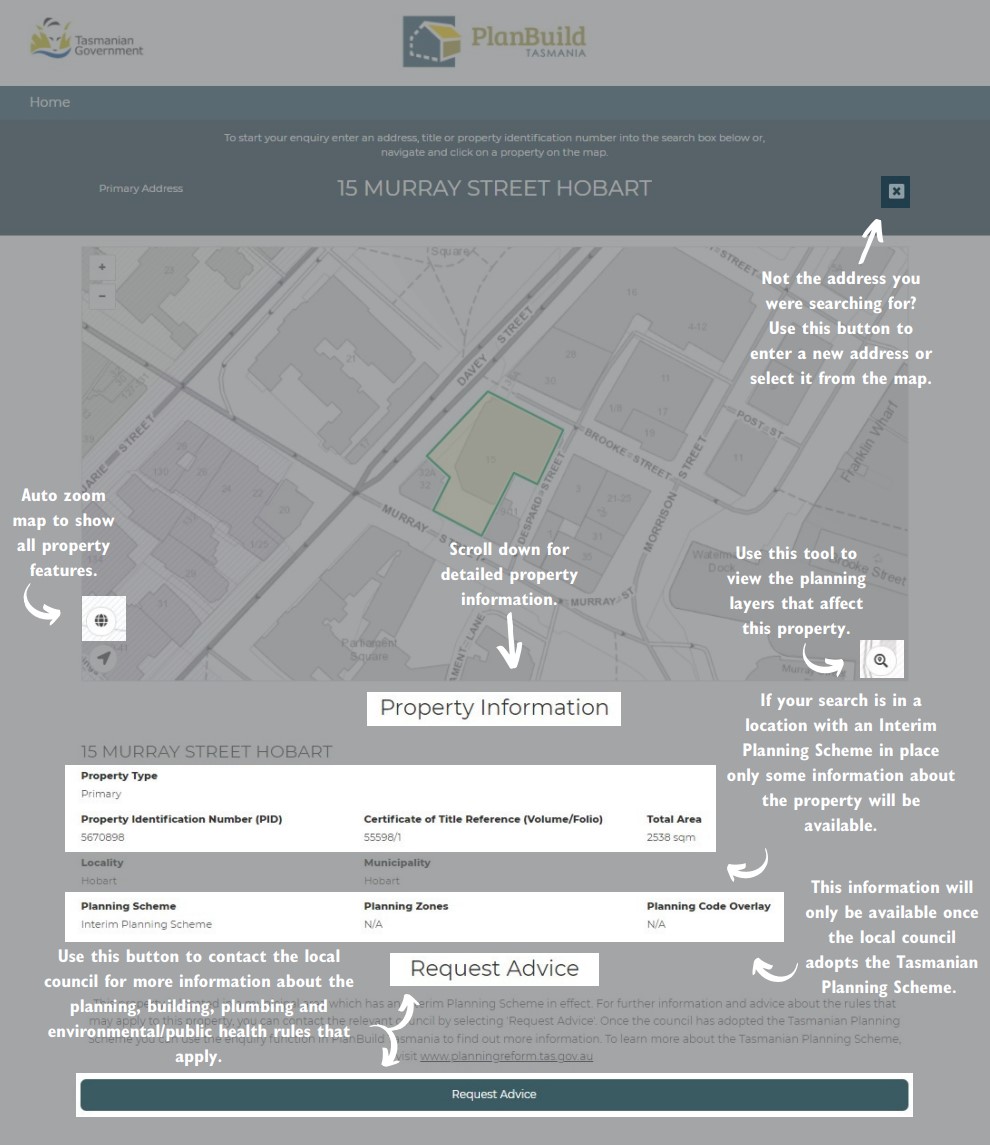The width and height of the screenshot is (990, 1145).
Task: Click the total area 2538 sqm
Action: pos(671,837)
